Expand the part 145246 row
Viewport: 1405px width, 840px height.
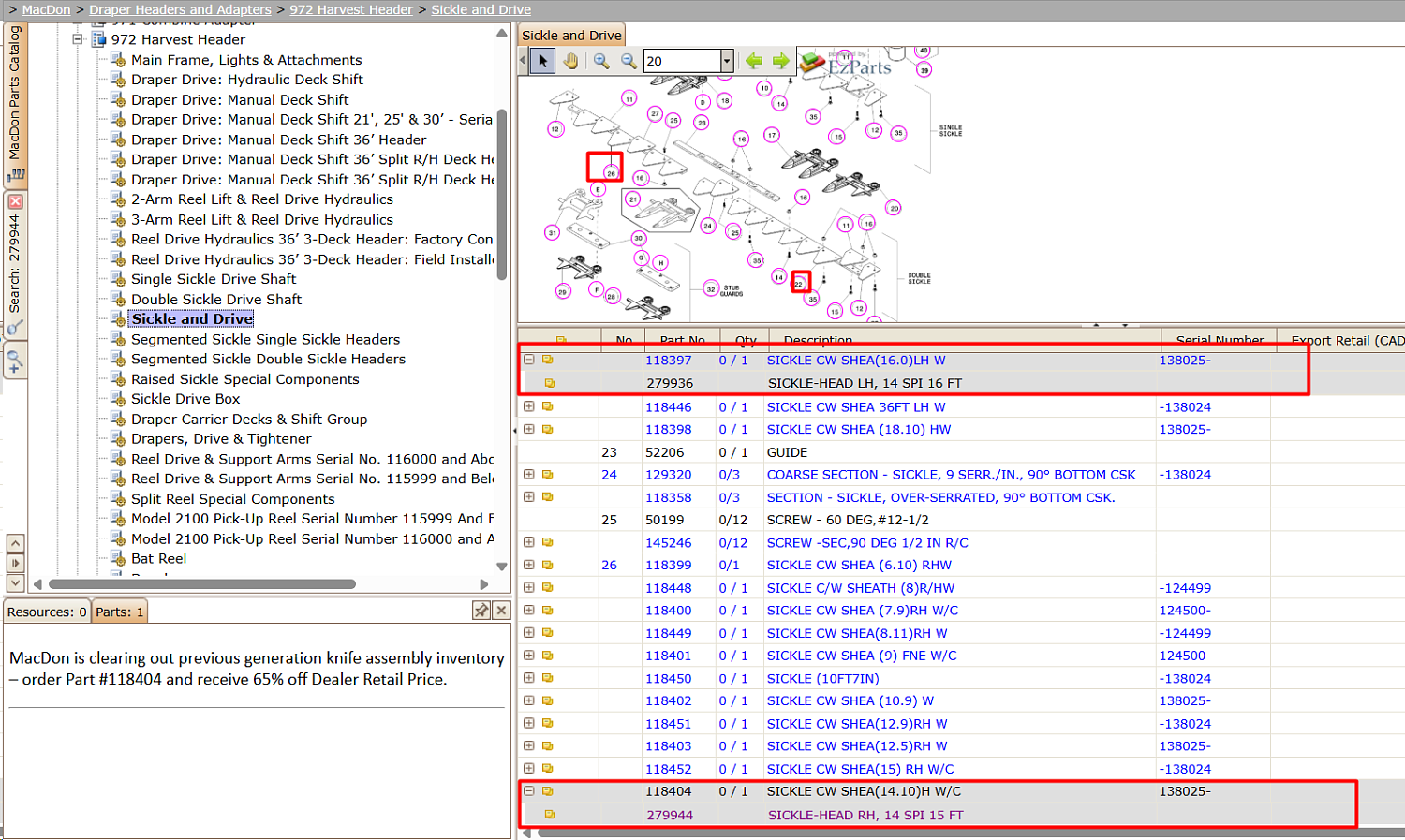coord(529,542)
